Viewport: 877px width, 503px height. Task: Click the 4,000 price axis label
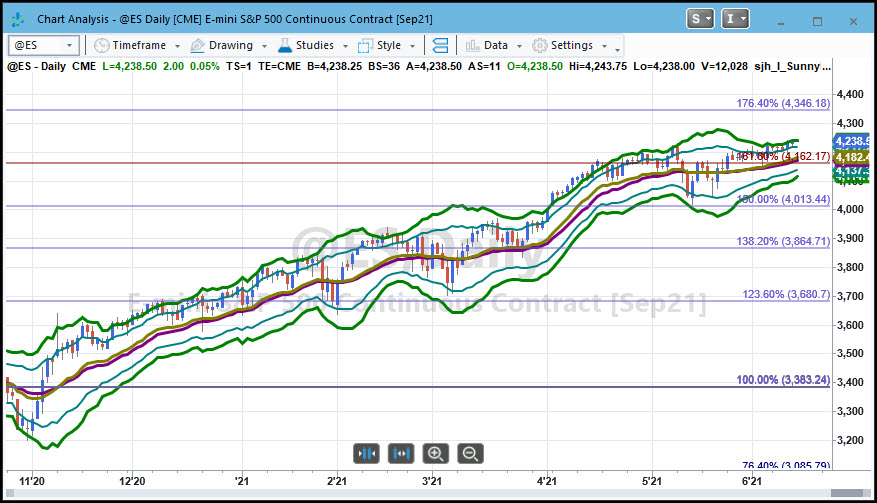[x=850, y=209]
